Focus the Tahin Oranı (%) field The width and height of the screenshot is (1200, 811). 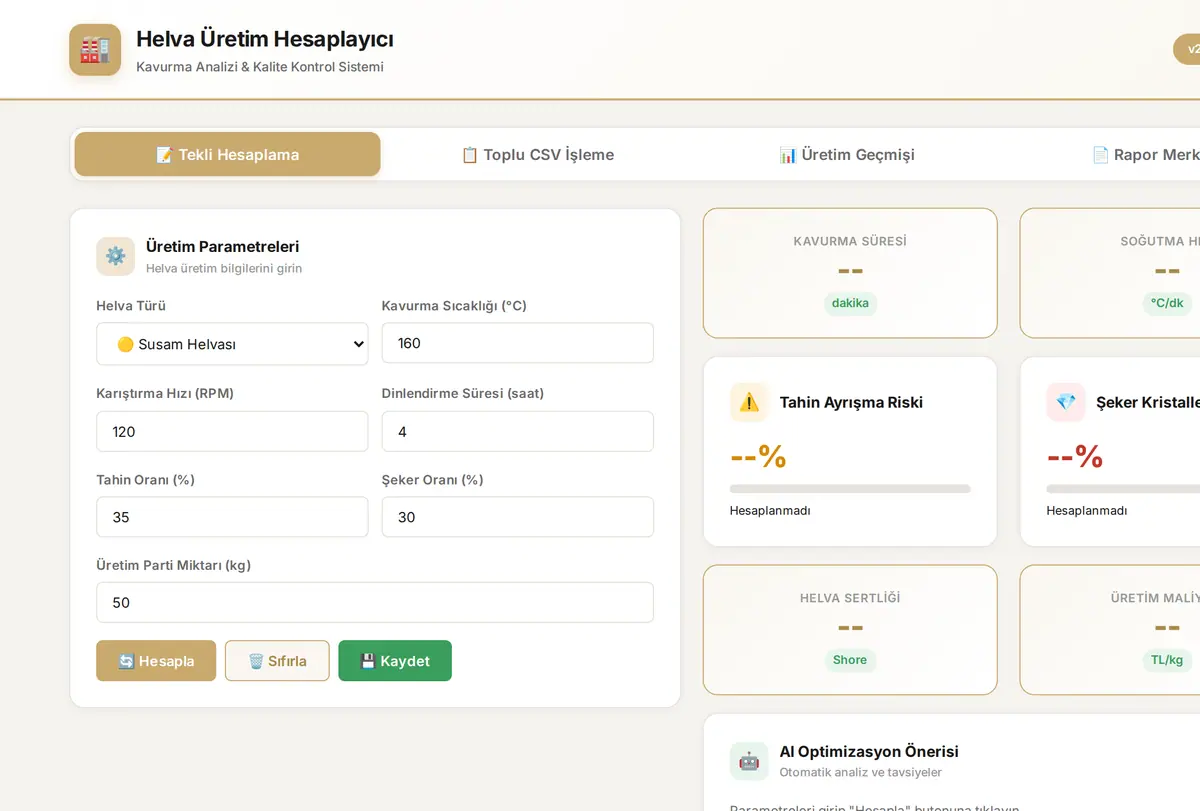pos(232,517)
